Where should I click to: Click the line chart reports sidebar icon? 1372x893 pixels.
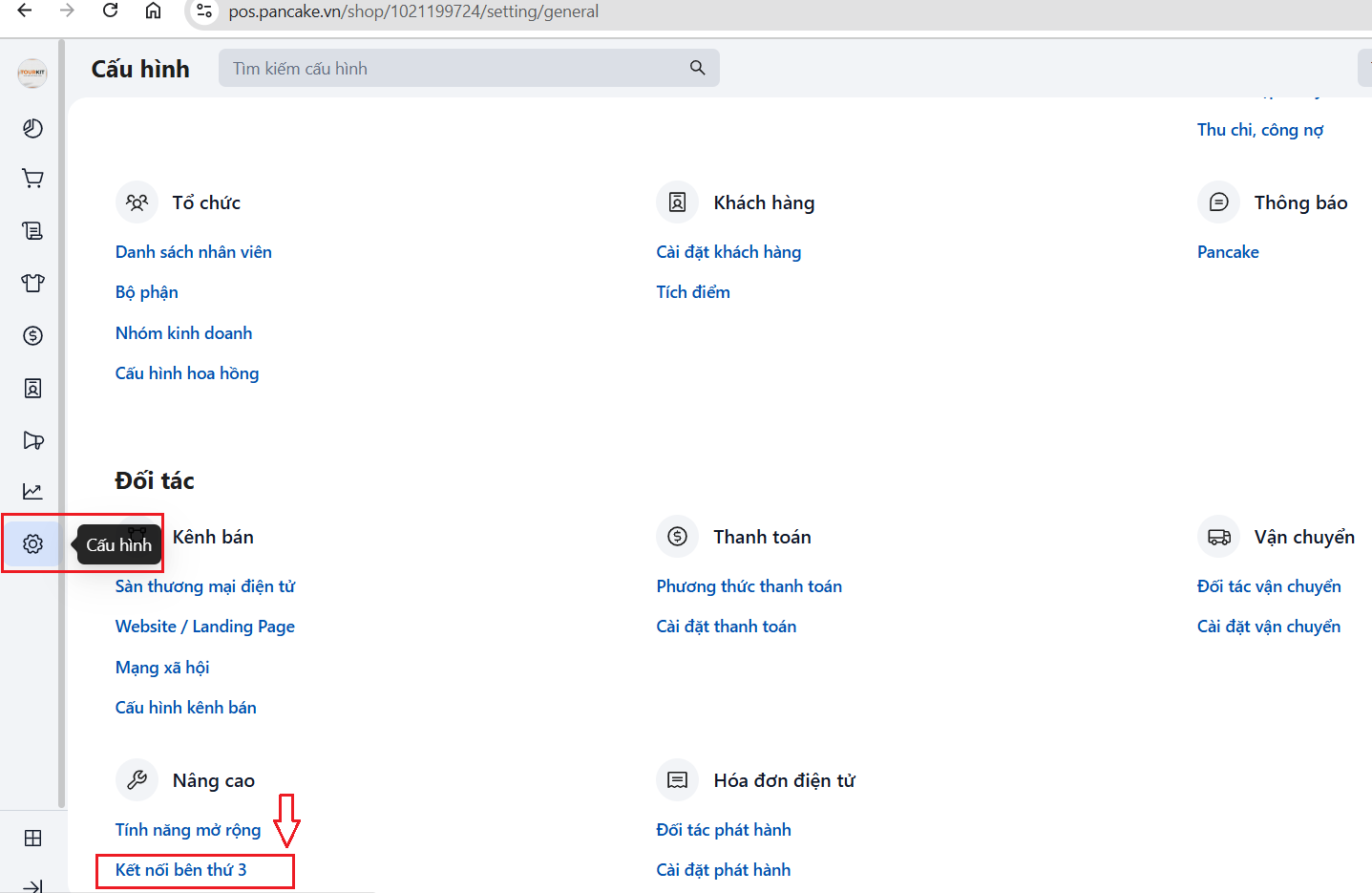[32, 491]
